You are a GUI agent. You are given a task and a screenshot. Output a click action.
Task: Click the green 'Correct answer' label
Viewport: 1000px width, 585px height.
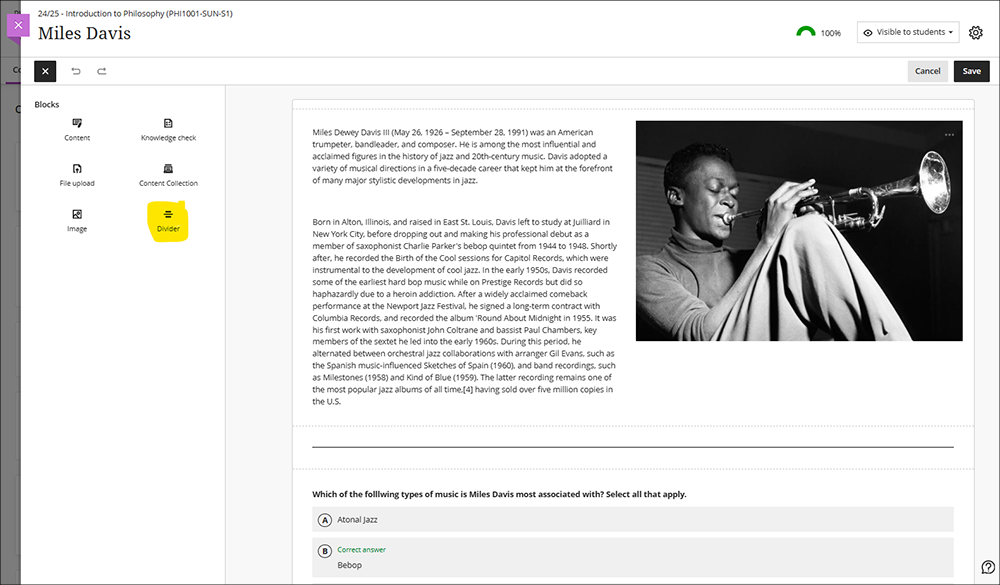(362, 550)
